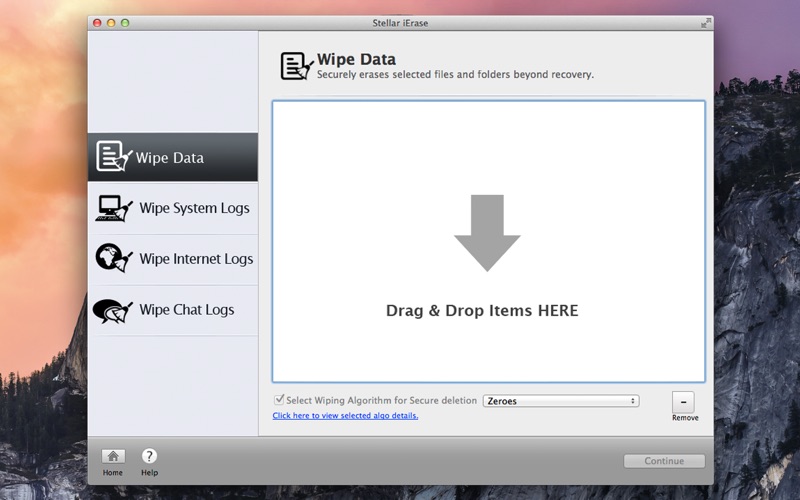Viewport: 800px width, 500px height.
Task: Open the Zeroes algorithm dropdown
Action: 561,401
